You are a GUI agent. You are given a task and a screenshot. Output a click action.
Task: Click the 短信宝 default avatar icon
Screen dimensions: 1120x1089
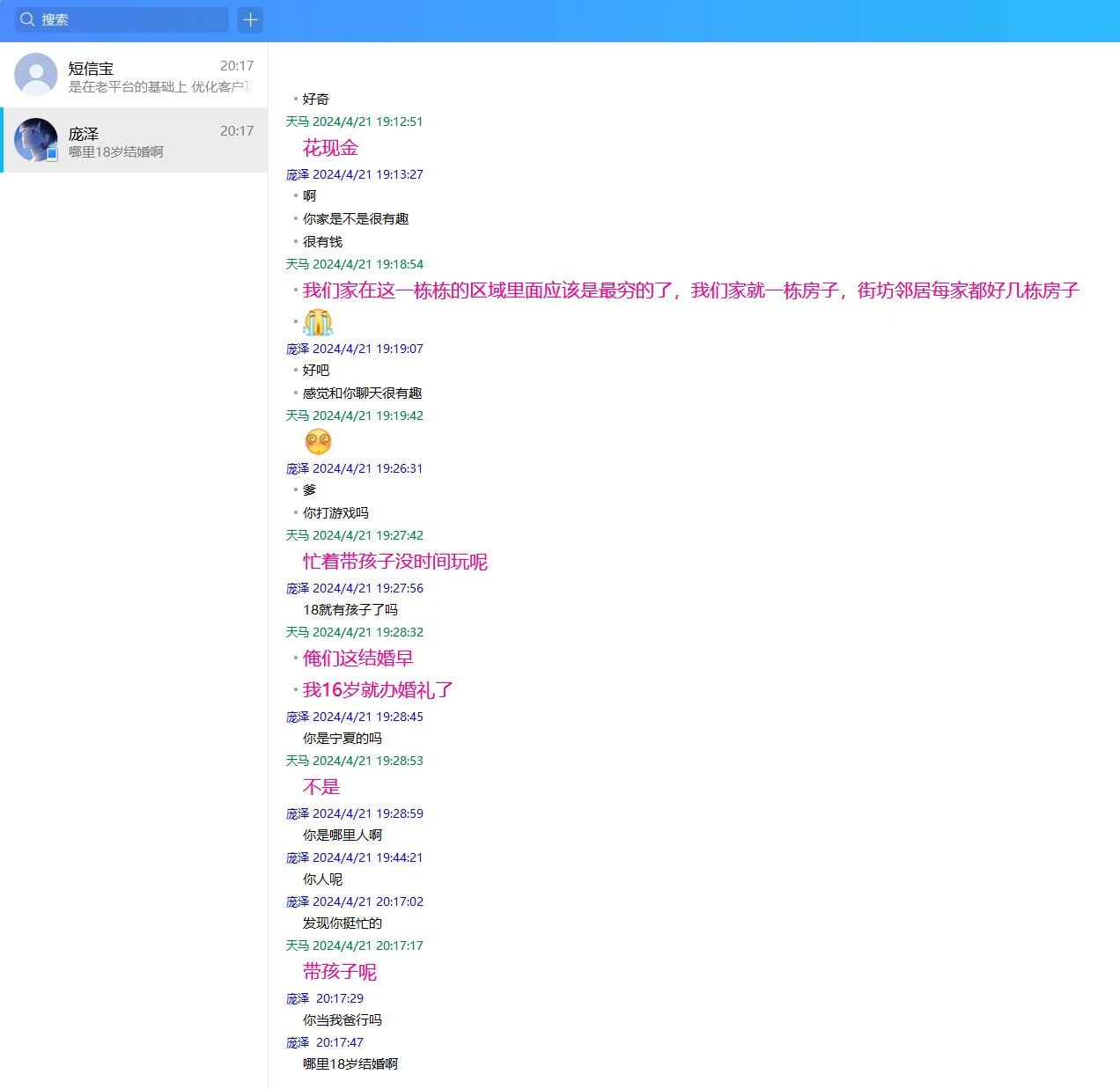tap(36, 75)
